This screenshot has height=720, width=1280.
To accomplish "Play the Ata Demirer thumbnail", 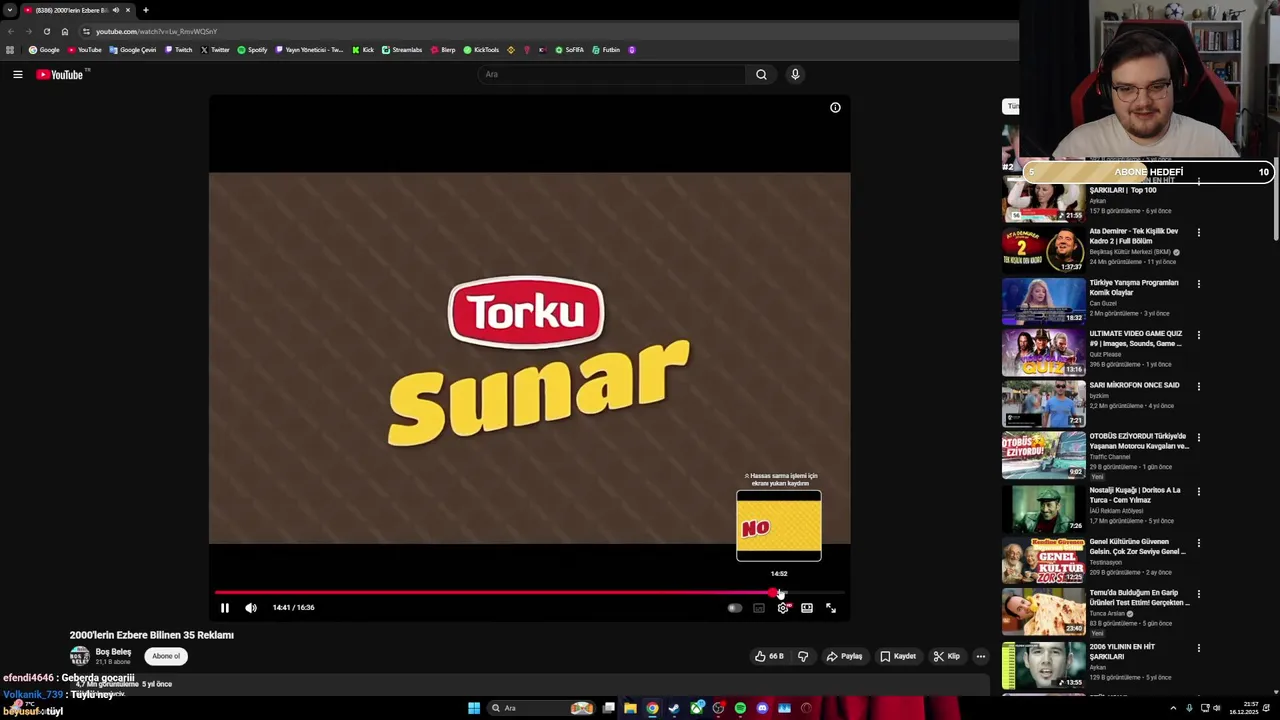I will (x=1043, y=249).
